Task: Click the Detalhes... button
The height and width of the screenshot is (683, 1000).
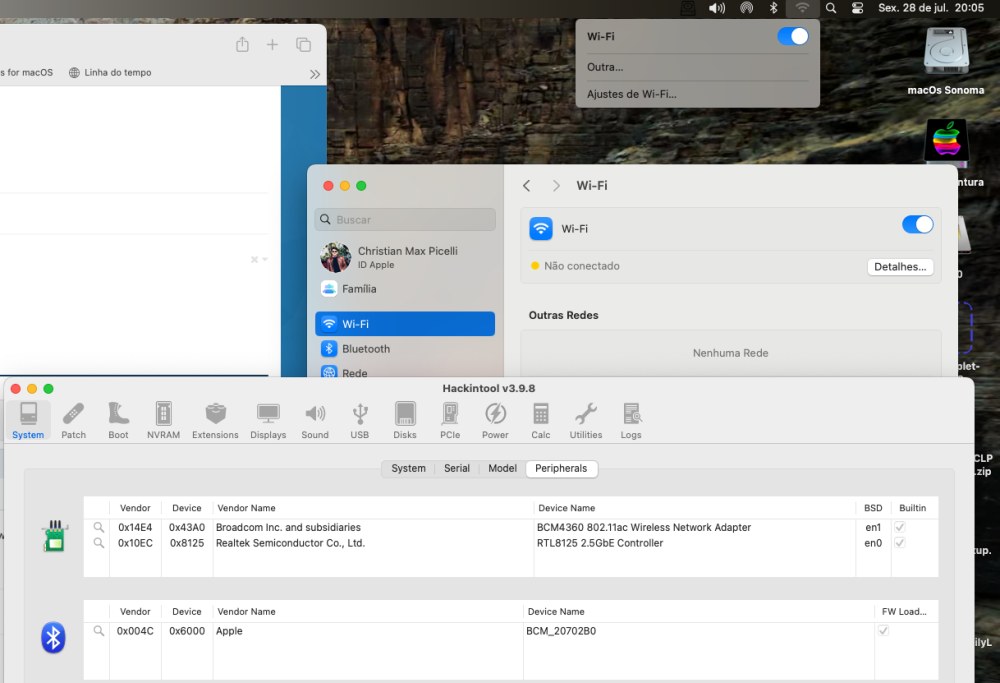Action: click(900, 267)
